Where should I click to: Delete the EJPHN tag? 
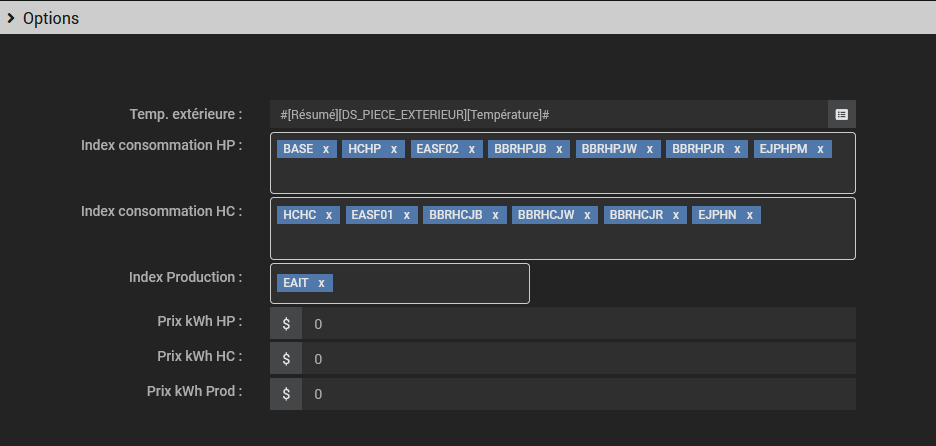[749, 215]
